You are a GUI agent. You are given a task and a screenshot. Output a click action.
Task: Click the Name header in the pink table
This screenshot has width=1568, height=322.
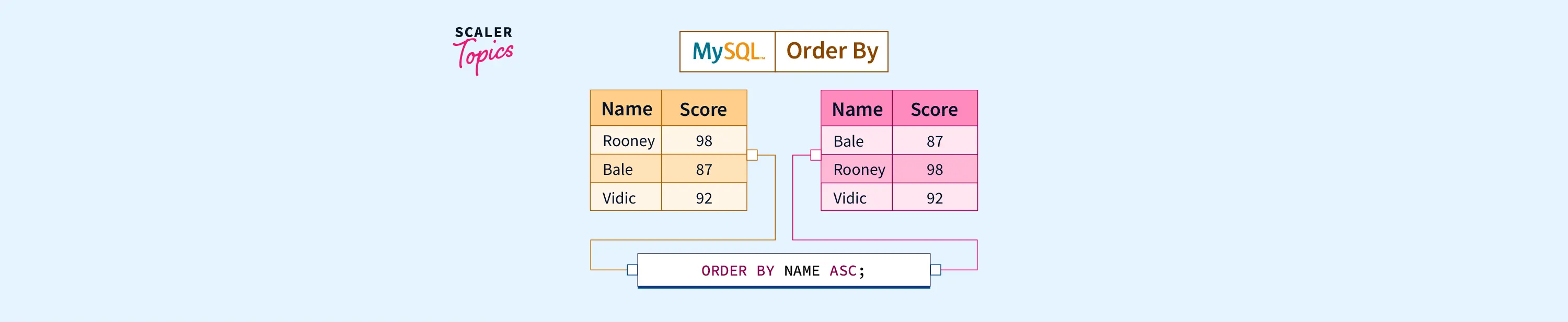click(x=857, y=110)
